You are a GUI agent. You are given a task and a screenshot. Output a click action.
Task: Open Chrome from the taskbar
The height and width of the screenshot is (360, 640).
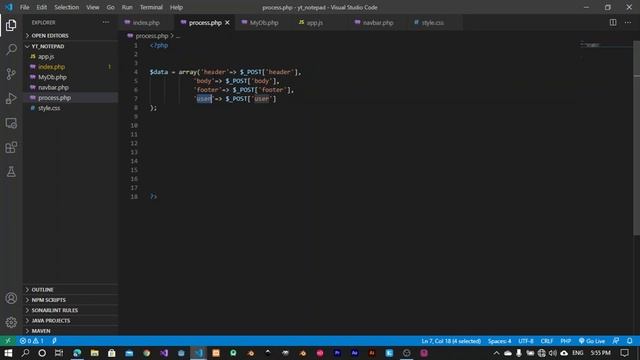[x=147, y=353]
